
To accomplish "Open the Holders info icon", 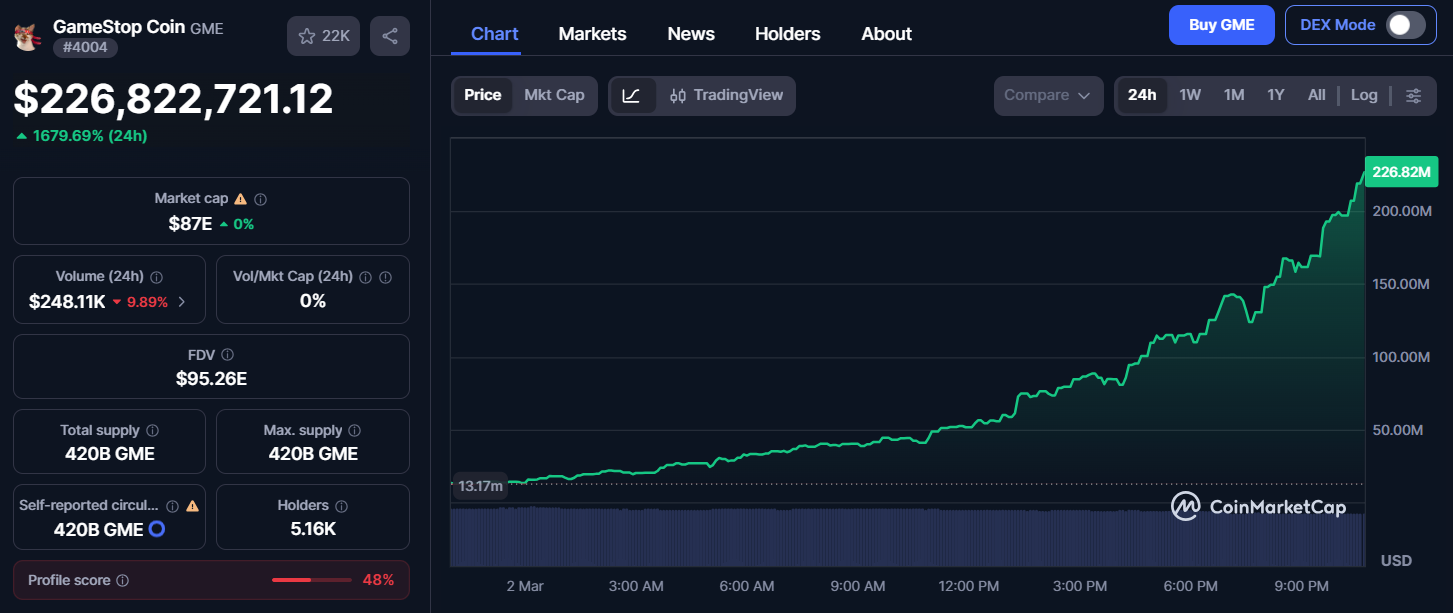I will [x=341, y=506].
